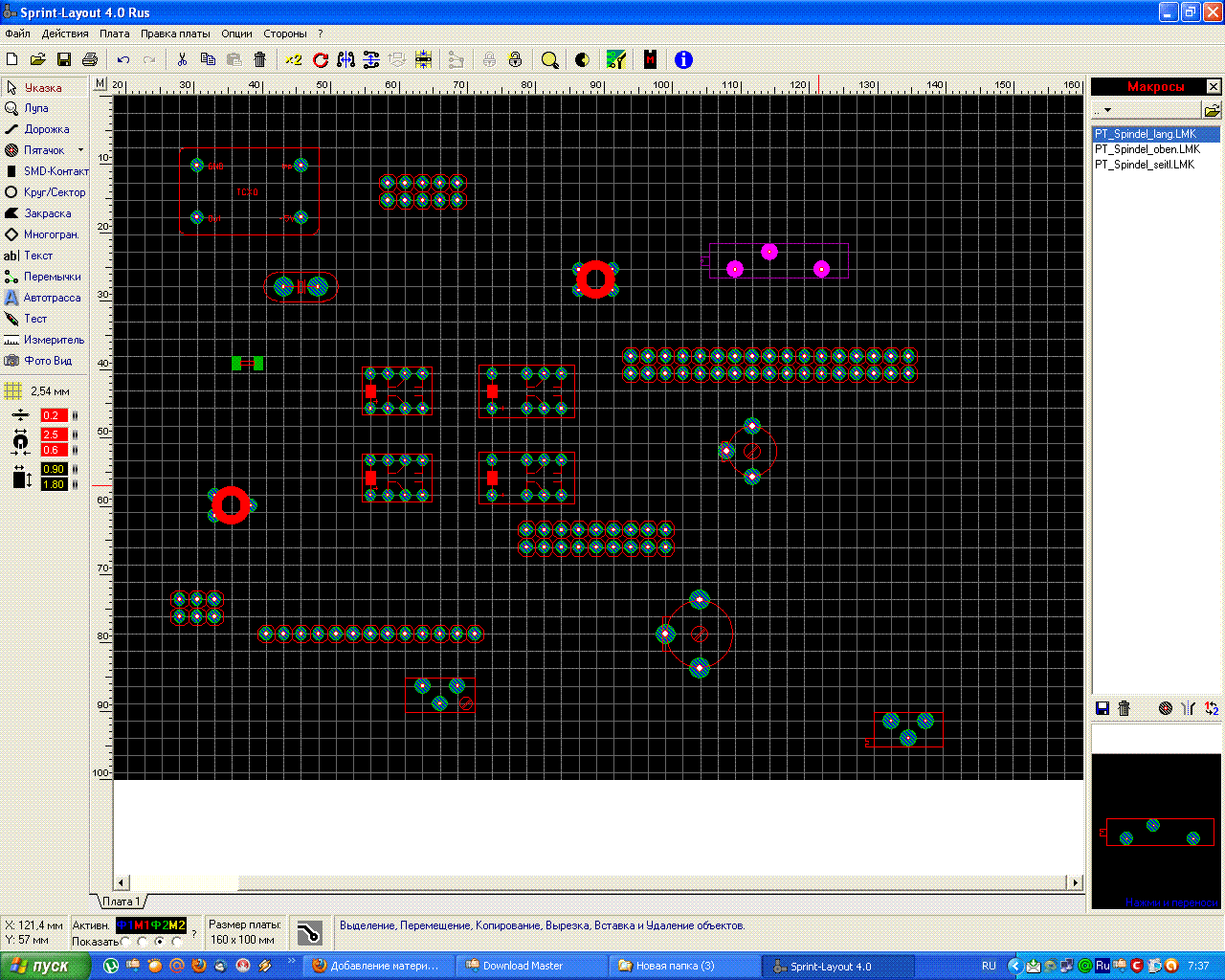Choose the Лупа zoom tool

(45, 108)
